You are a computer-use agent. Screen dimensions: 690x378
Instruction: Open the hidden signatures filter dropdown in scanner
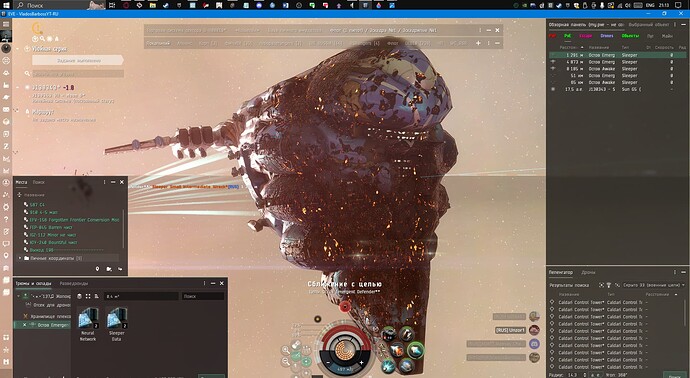point(653,285)
